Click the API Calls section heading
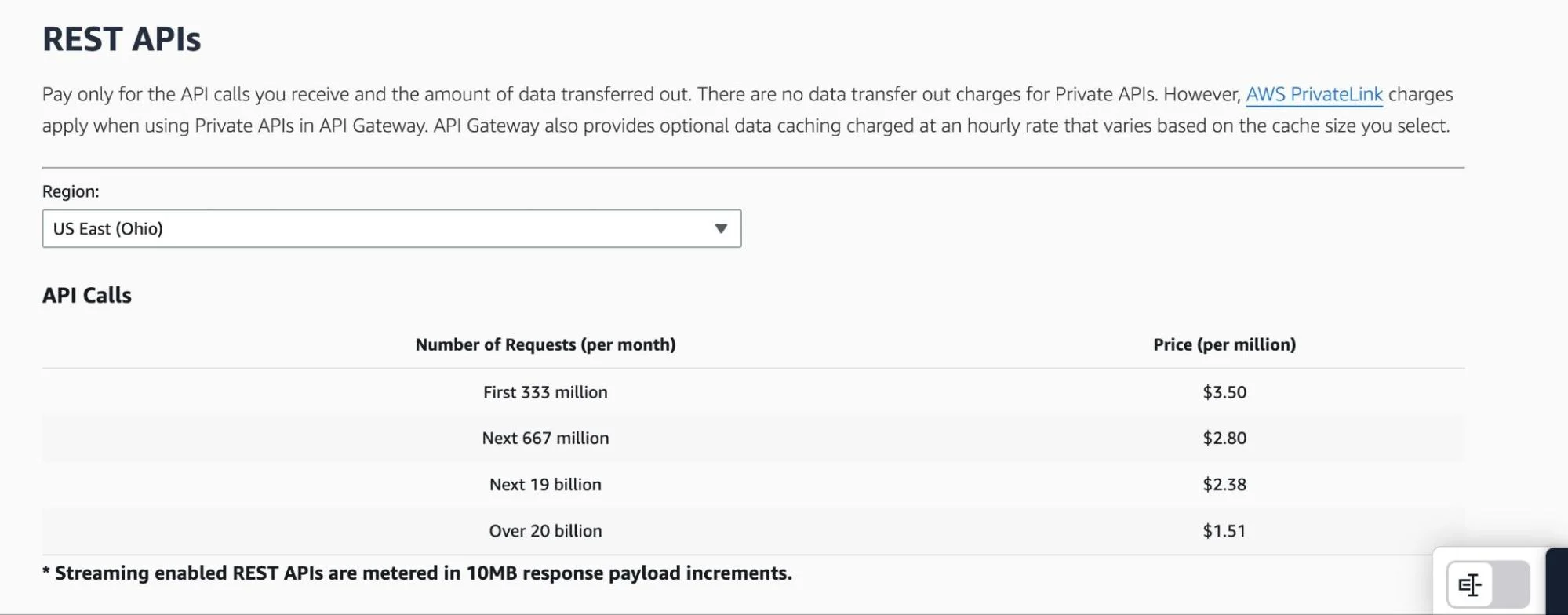1568x615 pixels. click(87, 295)
